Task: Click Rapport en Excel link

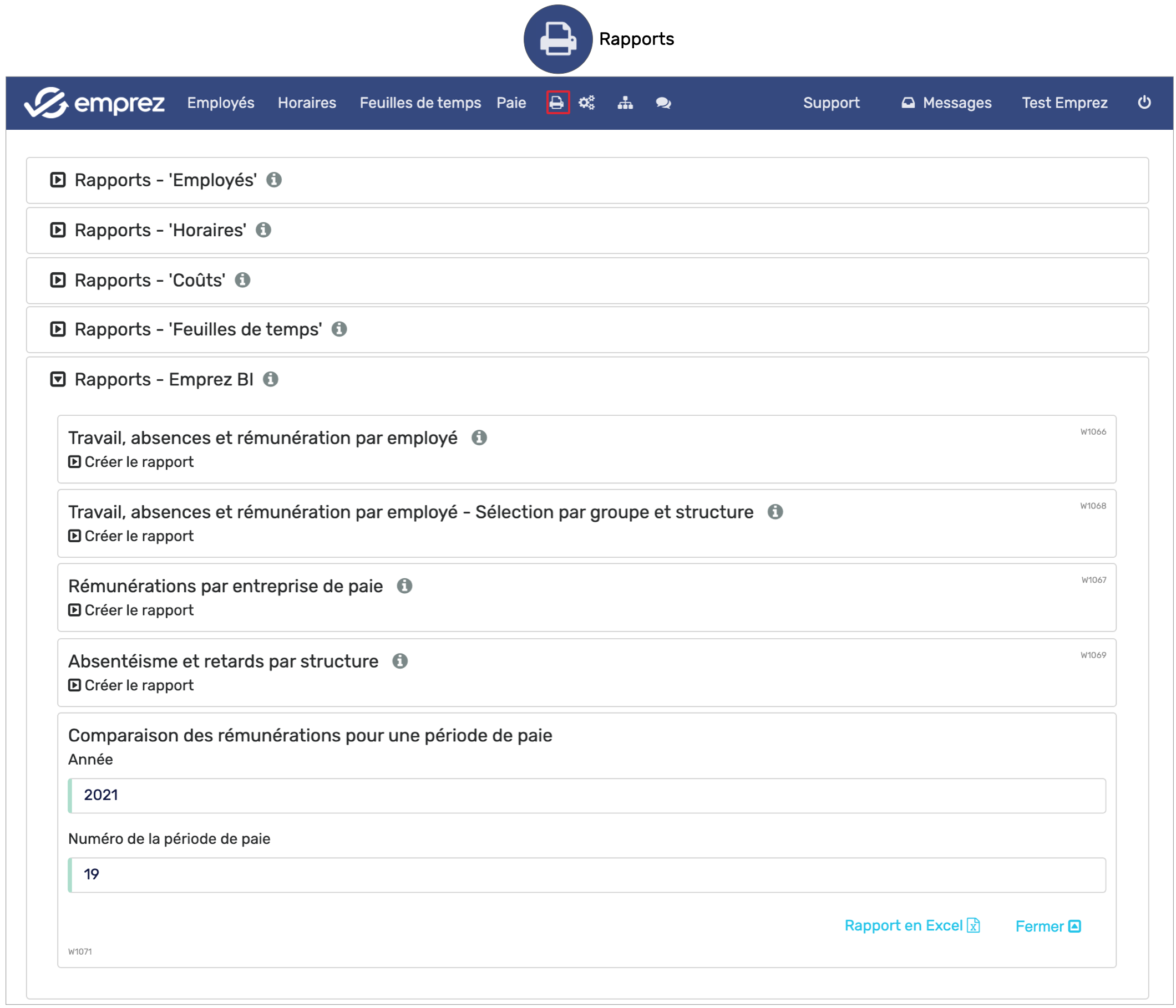Action: [x=911, y=926]
